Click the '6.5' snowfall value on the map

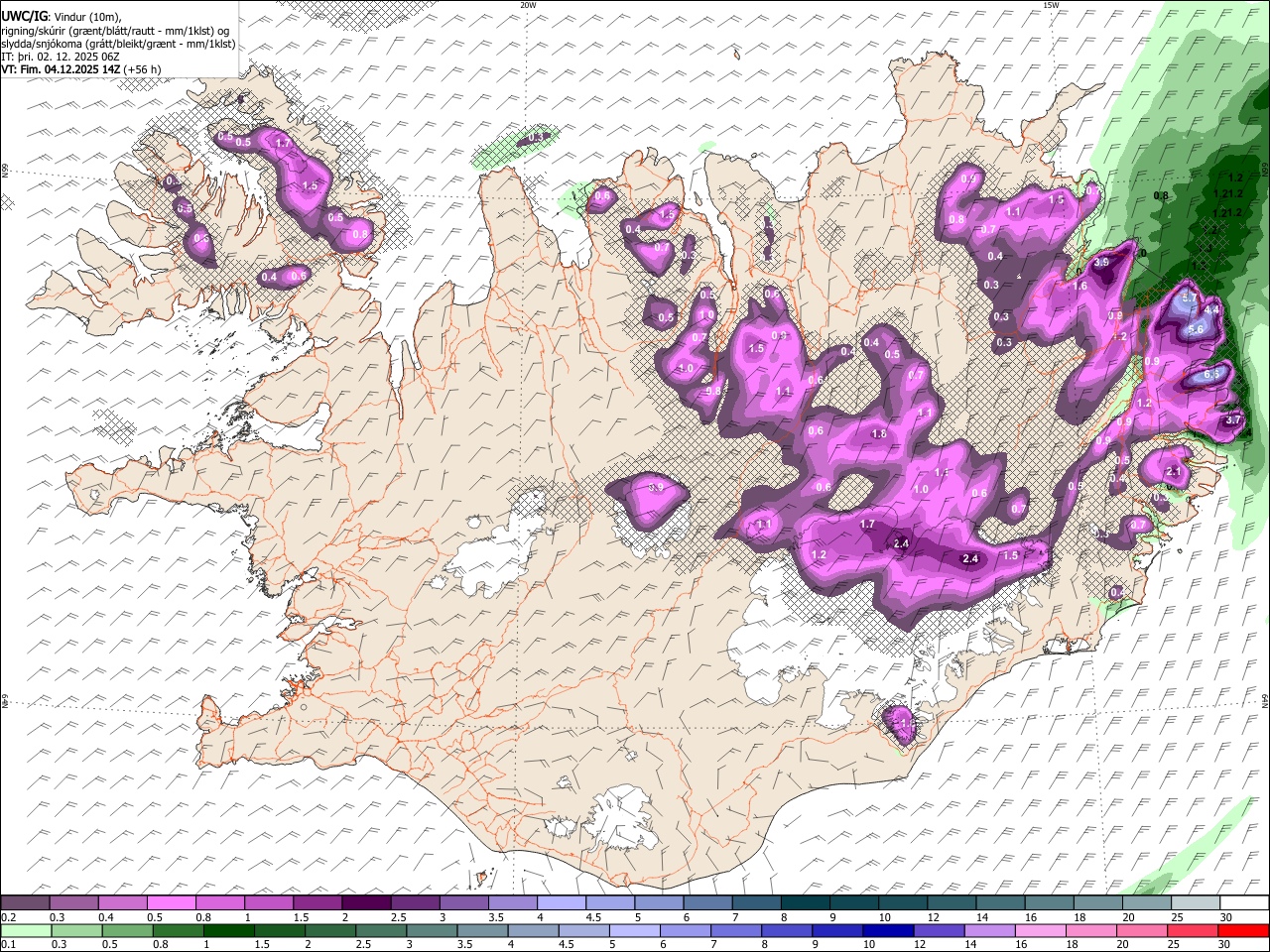click(x=1212, y=375)
